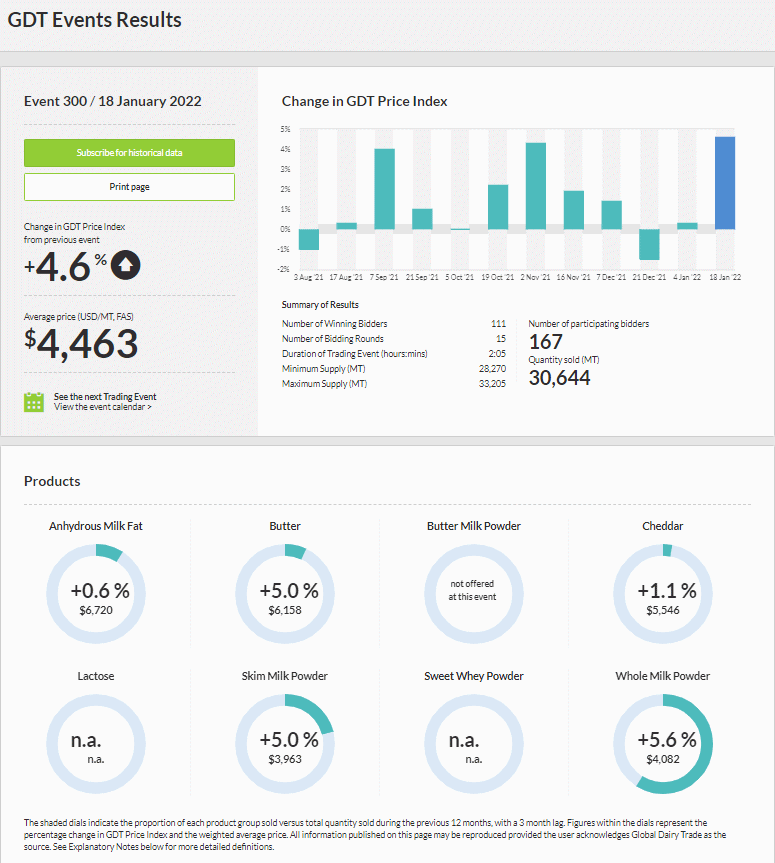Click the +4.6 % index change value
Image resolution: width=775 pixels, height=863 pixels.
(x=66, y=266)
